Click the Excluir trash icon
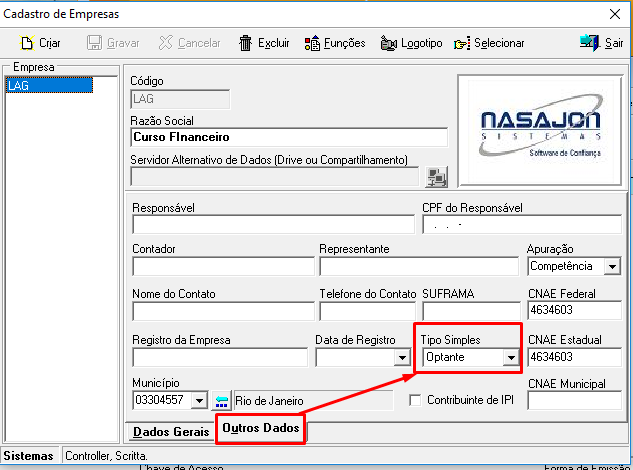The image size is (633, 470). point(246,43)
